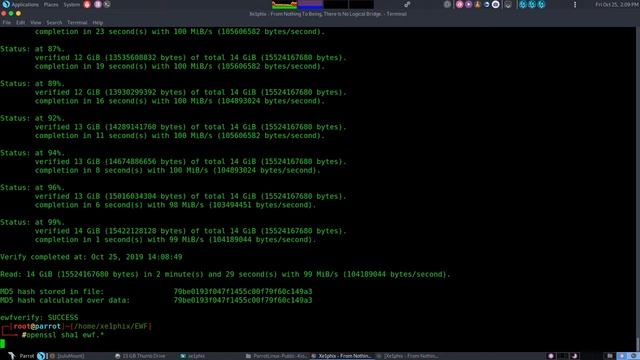Click the 'Status: at 99%.' line
Screen dimensions: 640x360
[33, 222]
